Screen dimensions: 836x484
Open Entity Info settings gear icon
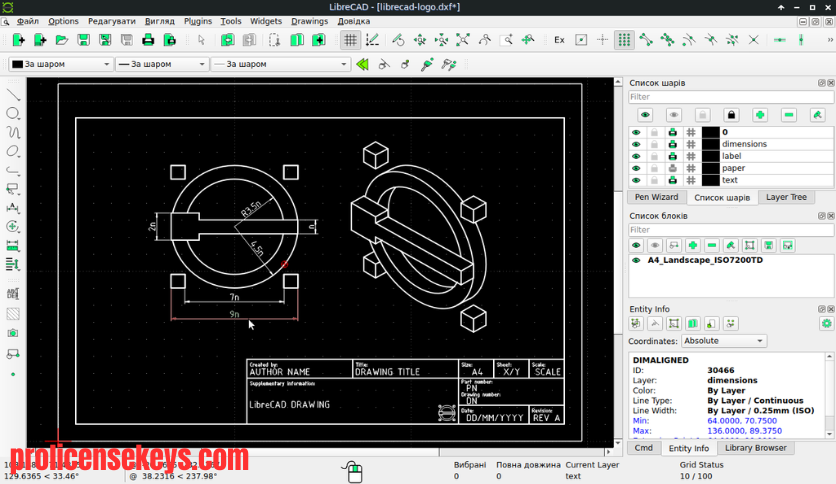(x=826, y=324)
